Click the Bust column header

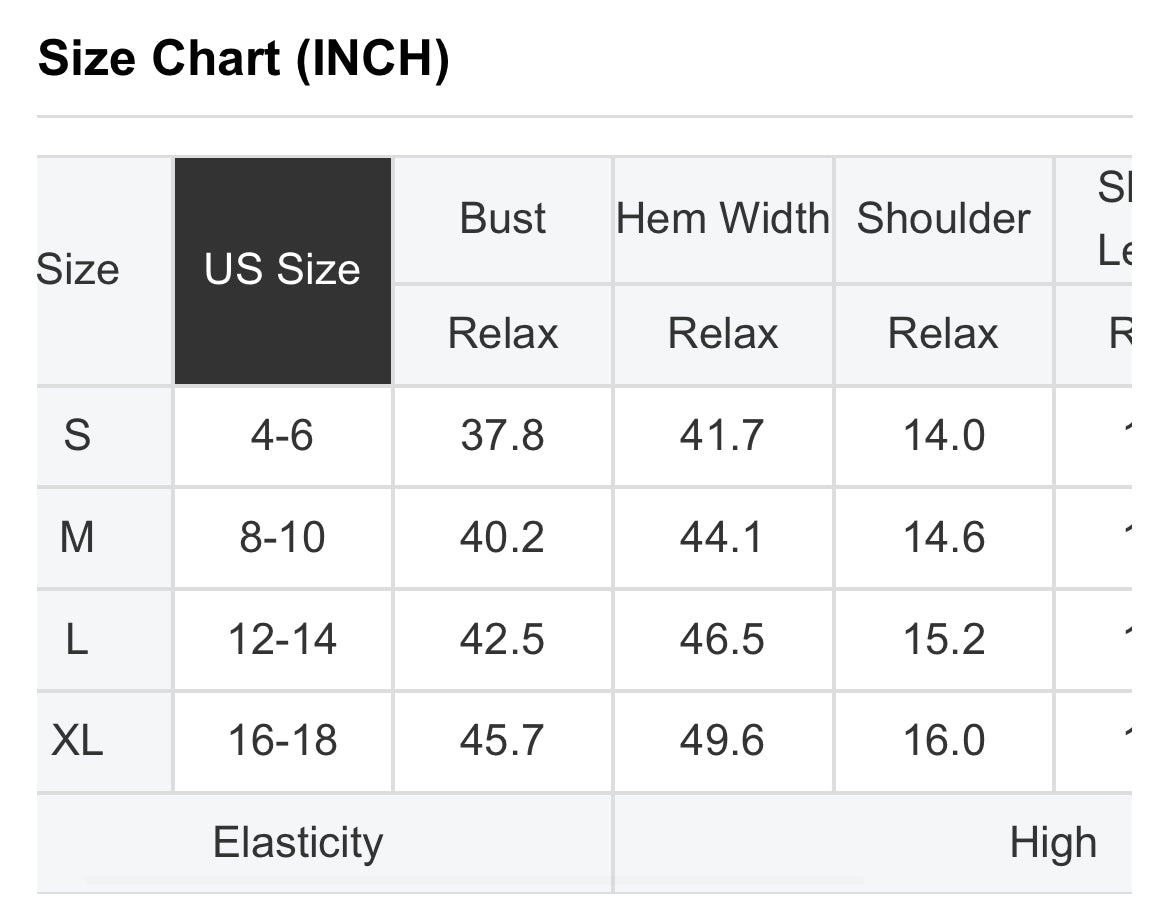point(502,219)
